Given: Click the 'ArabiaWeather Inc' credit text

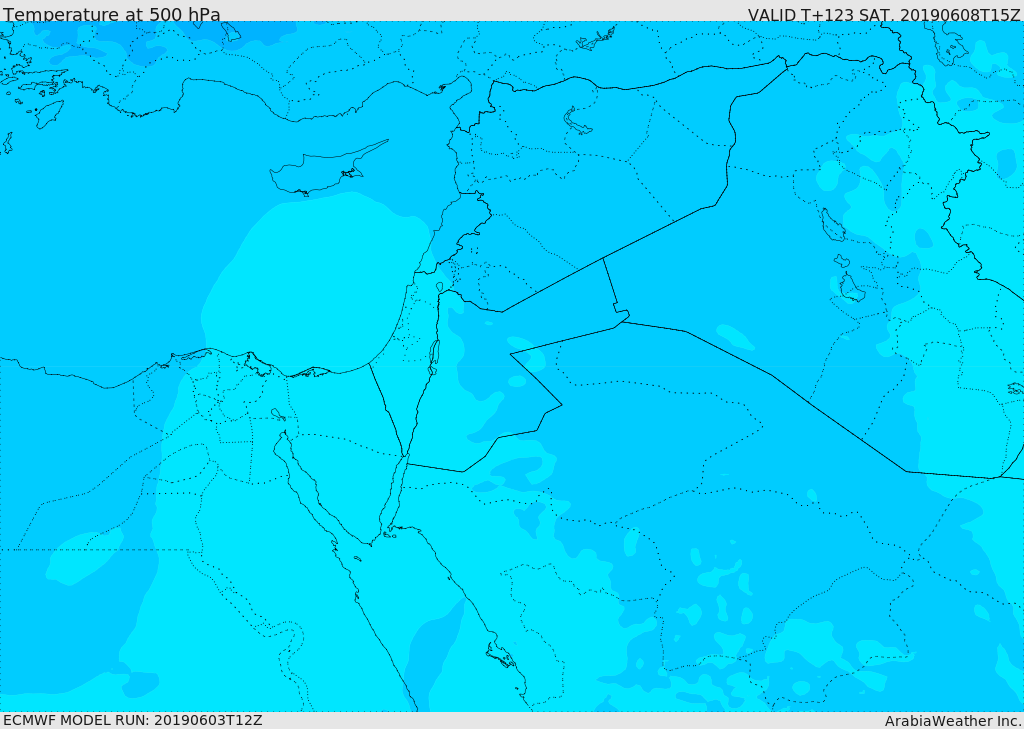Looking at the screenshot, I should coord(952,721).
